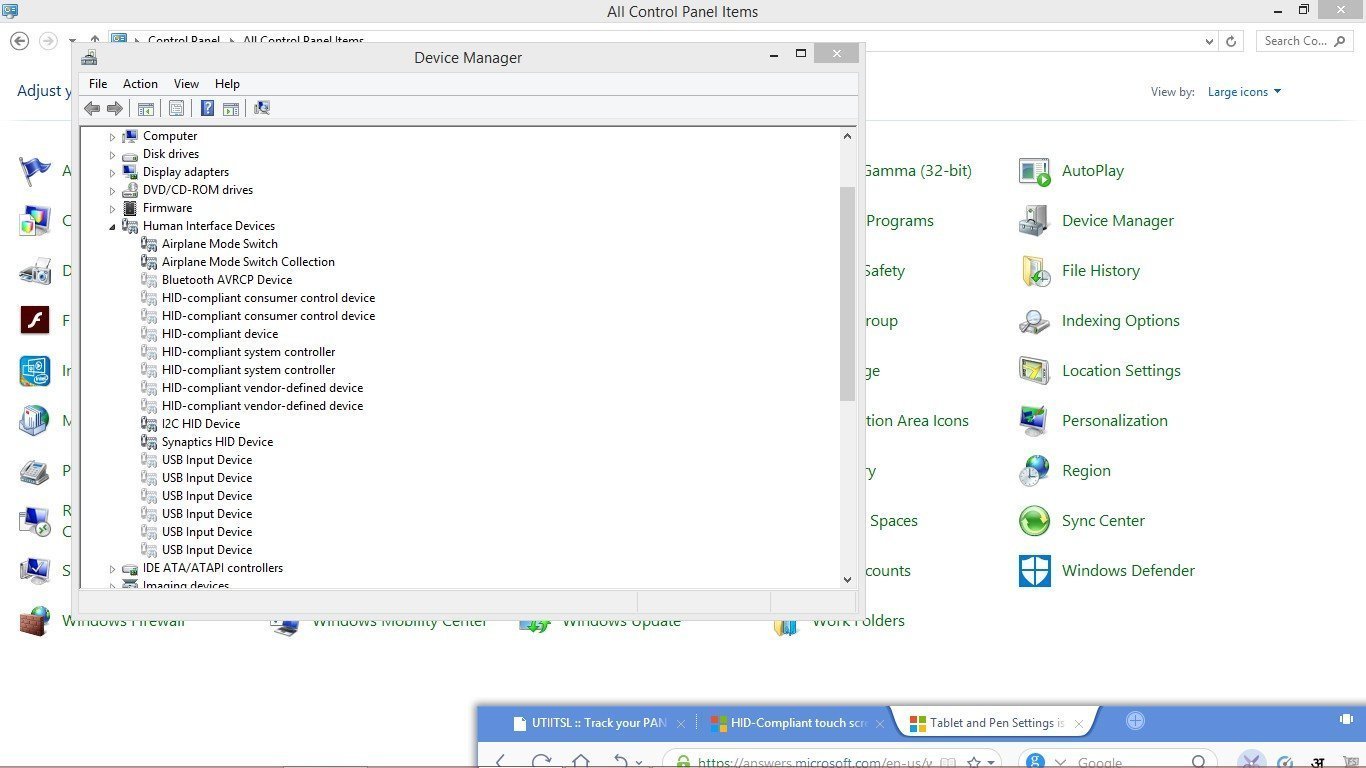The image size is (1366, 768).
Task: Open the View menu
Action: point(186,84)
